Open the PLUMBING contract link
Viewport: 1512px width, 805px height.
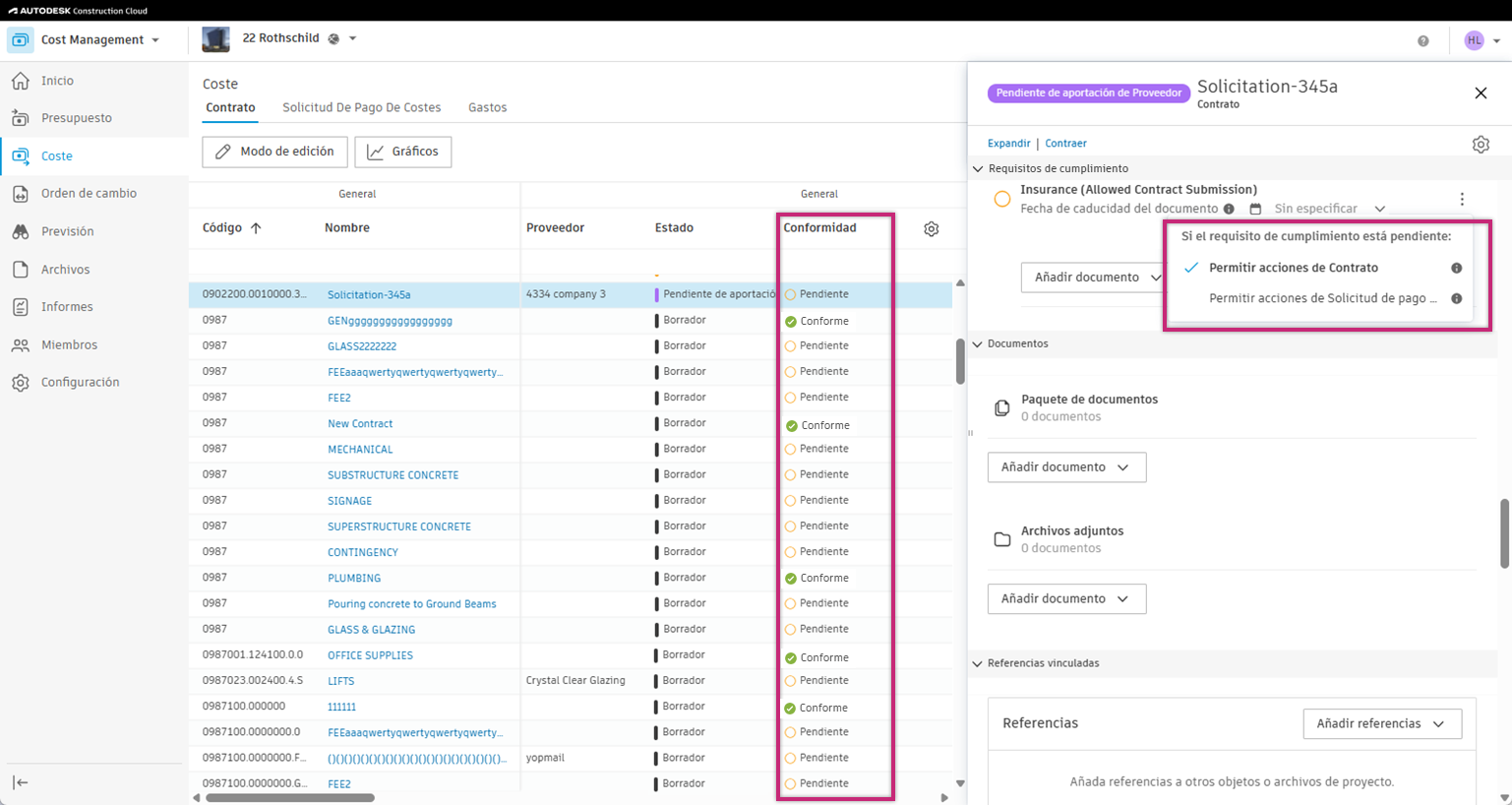(354, 579)
